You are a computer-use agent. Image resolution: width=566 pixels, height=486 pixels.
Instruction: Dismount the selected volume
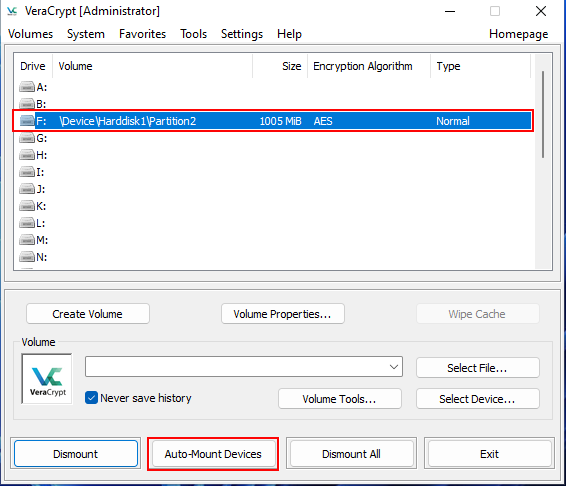pos(76,454)
